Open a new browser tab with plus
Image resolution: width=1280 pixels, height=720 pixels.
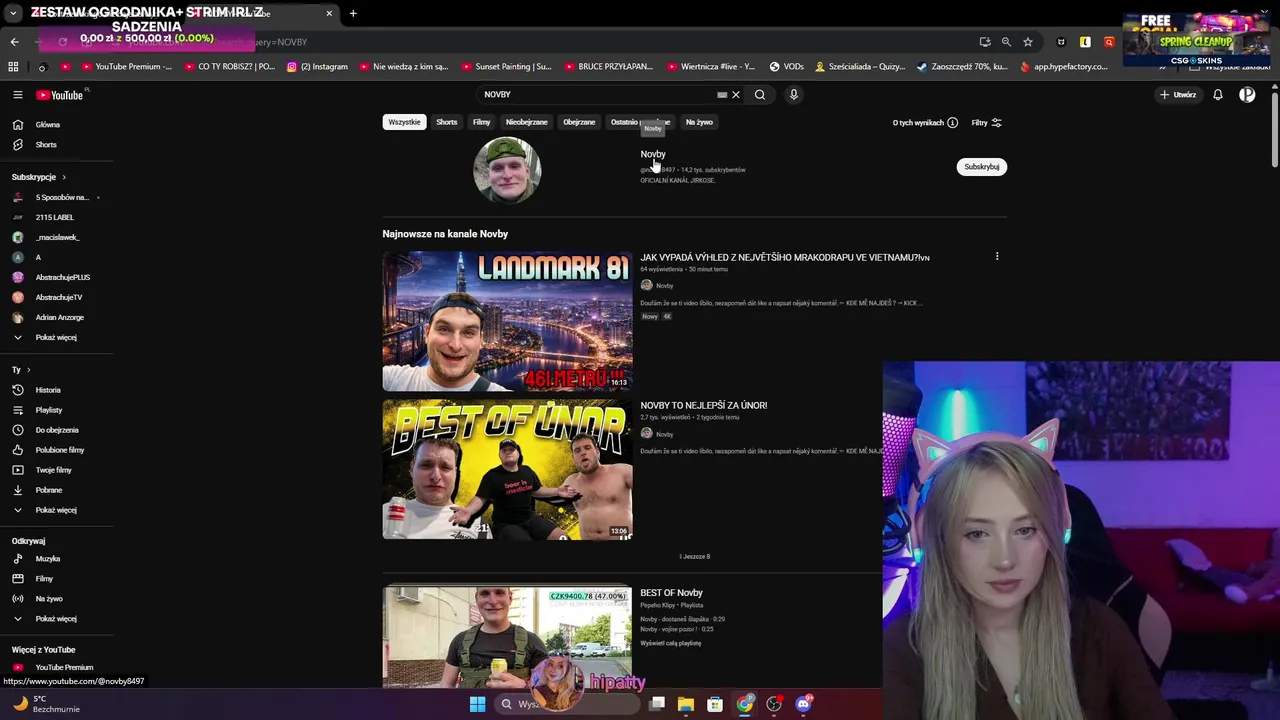coord(353,14)
